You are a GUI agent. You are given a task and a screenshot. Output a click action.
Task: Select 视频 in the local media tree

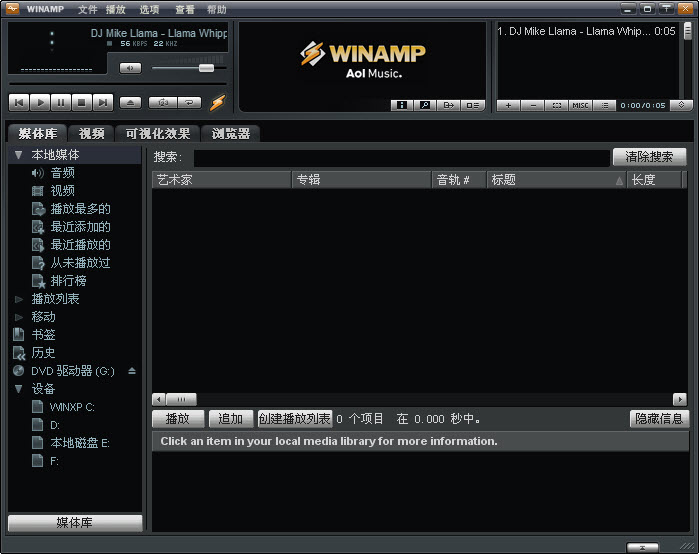[x=62, y=191]
